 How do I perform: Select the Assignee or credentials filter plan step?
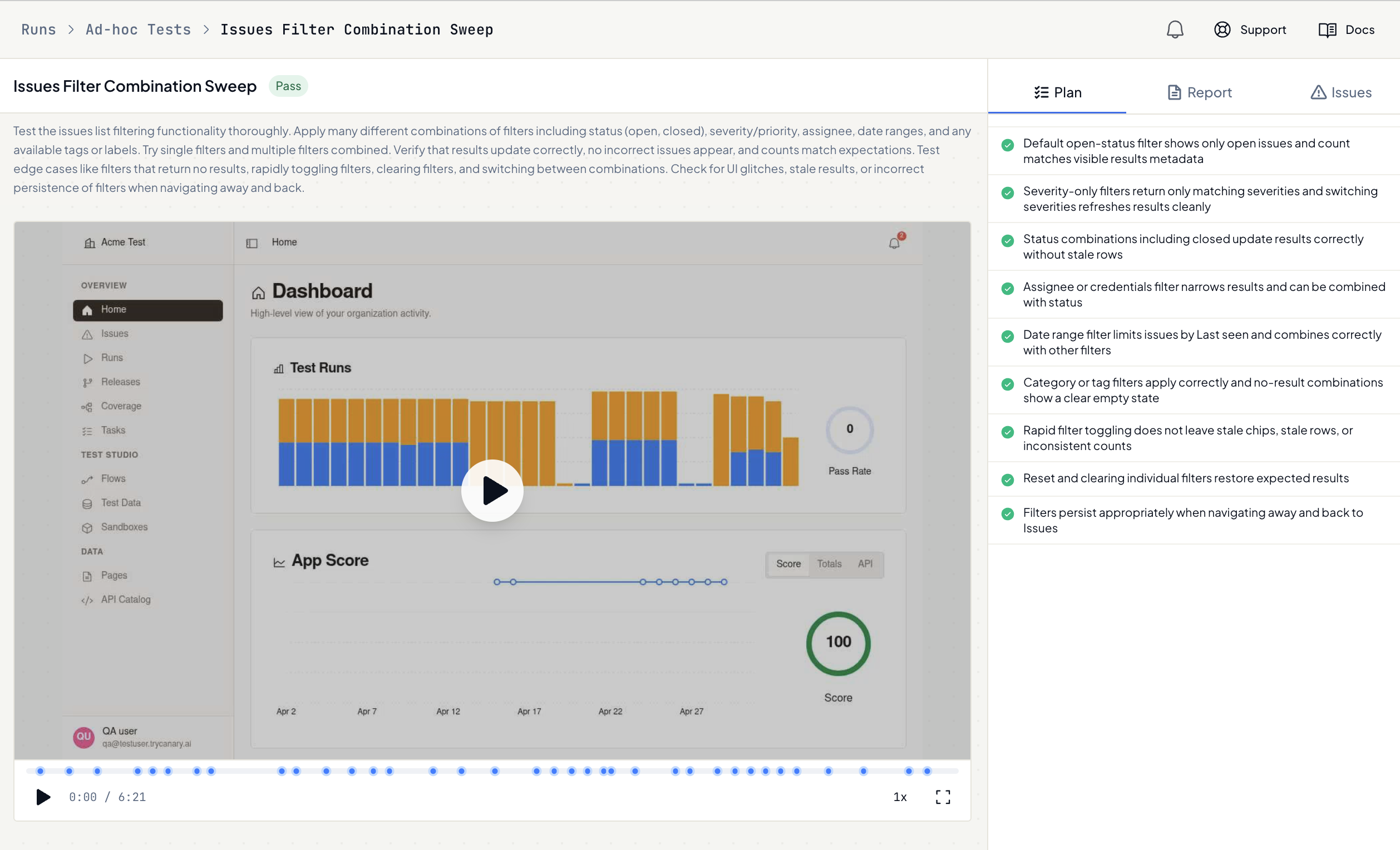coord(1193,294)
